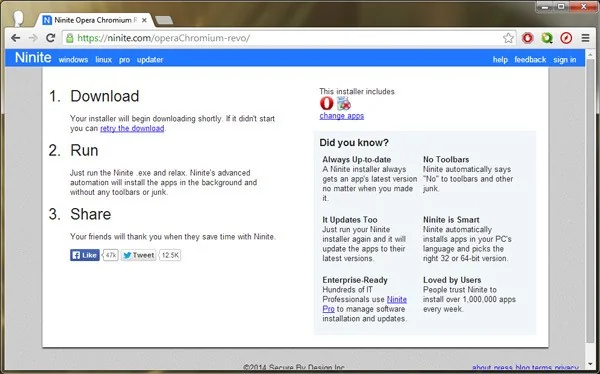Click the Ninite favicon on the tab
The image size is (600, 374).
pyautogui.click(x=47, y=20)
